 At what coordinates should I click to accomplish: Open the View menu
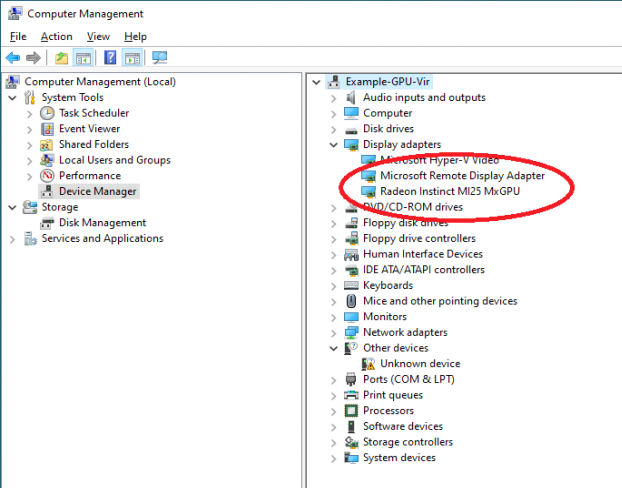(98, 37)
